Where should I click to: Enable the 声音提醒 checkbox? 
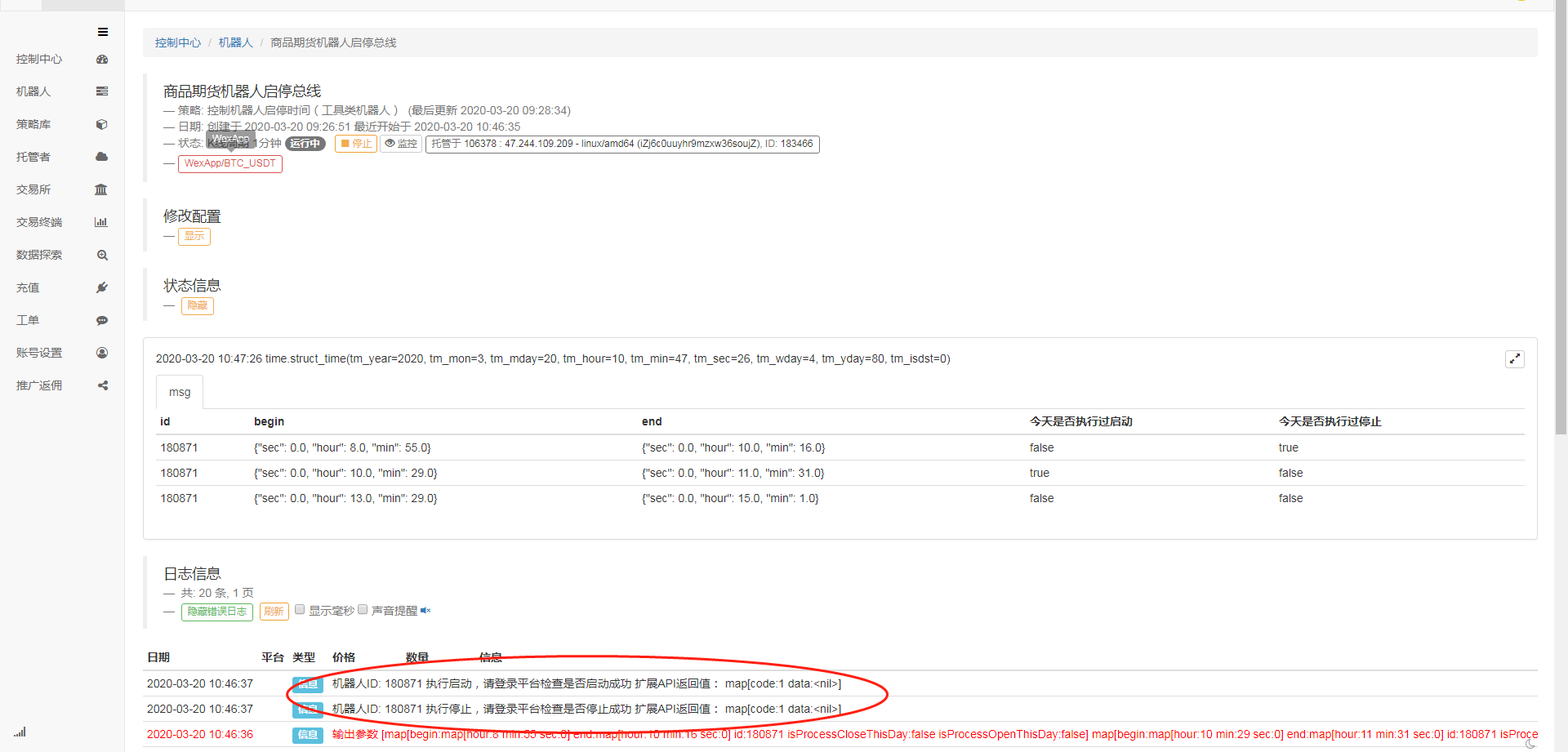coord(363,609)
